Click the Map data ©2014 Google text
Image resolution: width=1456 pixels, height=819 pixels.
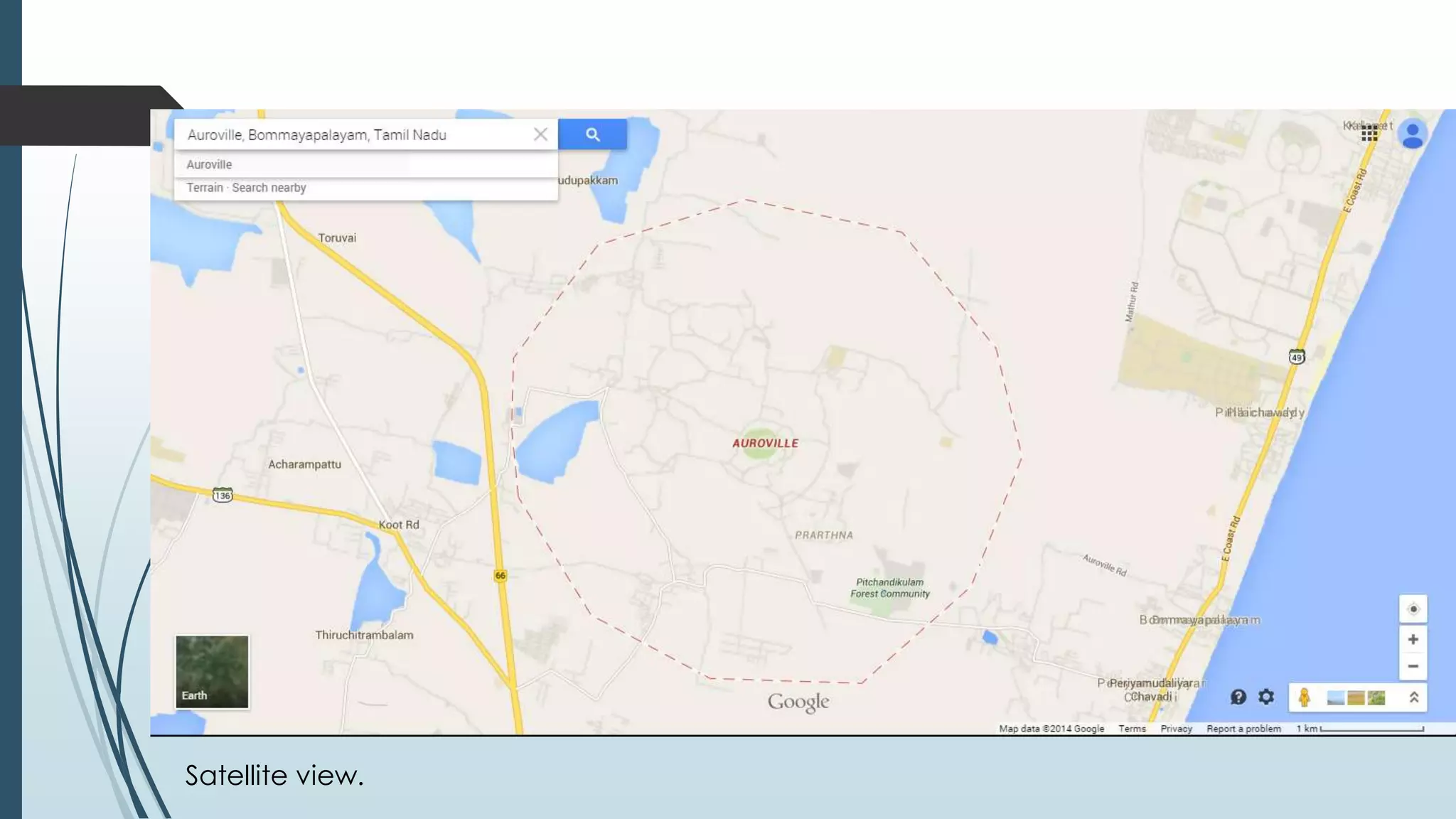pyautogui.click(x=1051, y=729)
